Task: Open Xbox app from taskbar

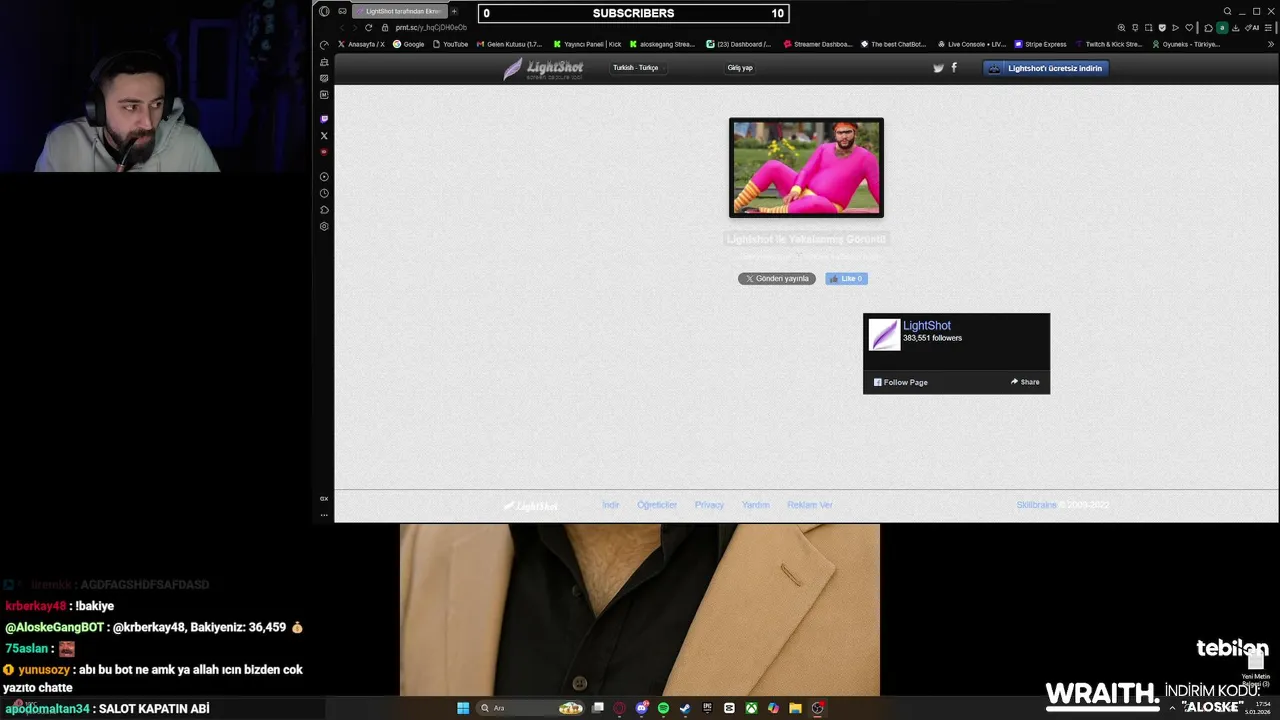Action: coord(751,708)
